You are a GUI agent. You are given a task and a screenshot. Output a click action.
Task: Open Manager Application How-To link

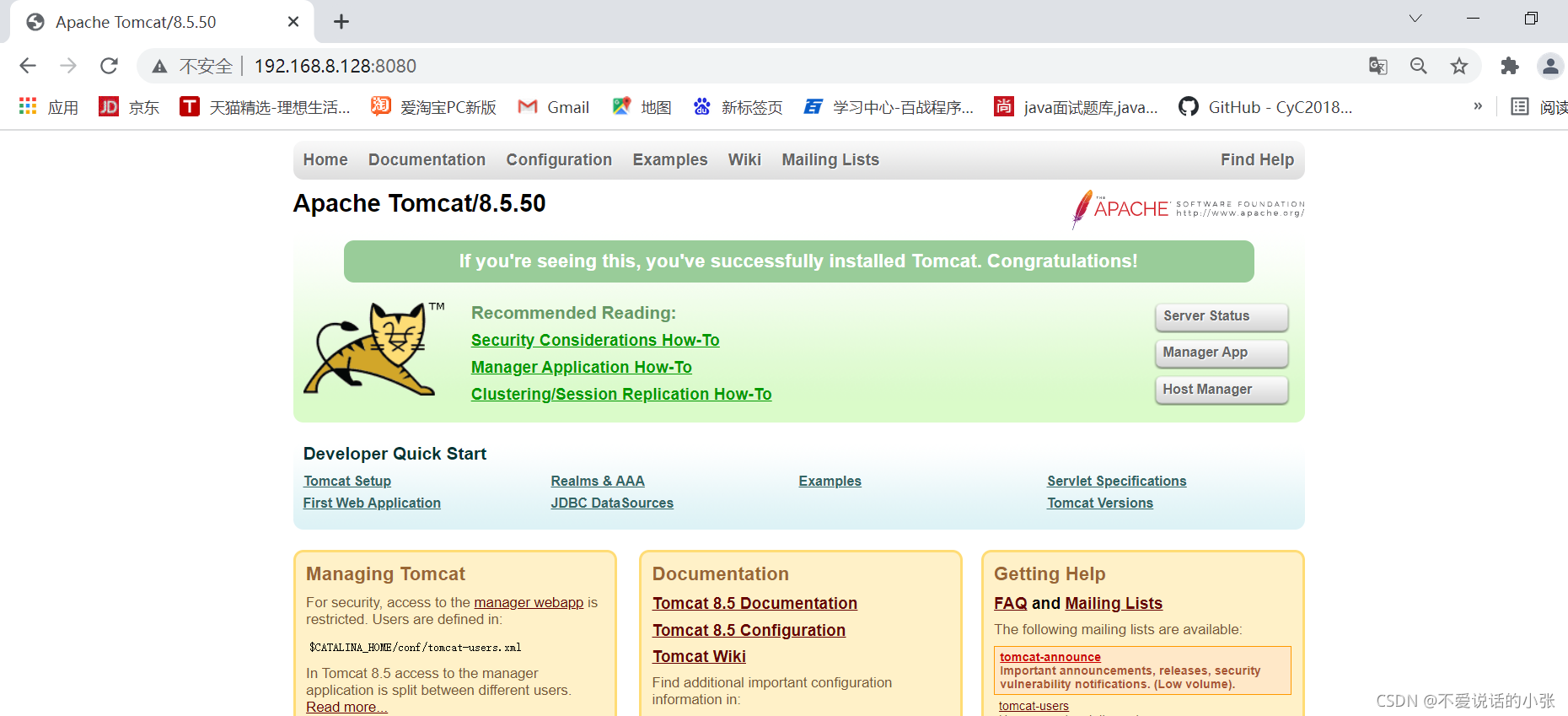pos(582,367)
